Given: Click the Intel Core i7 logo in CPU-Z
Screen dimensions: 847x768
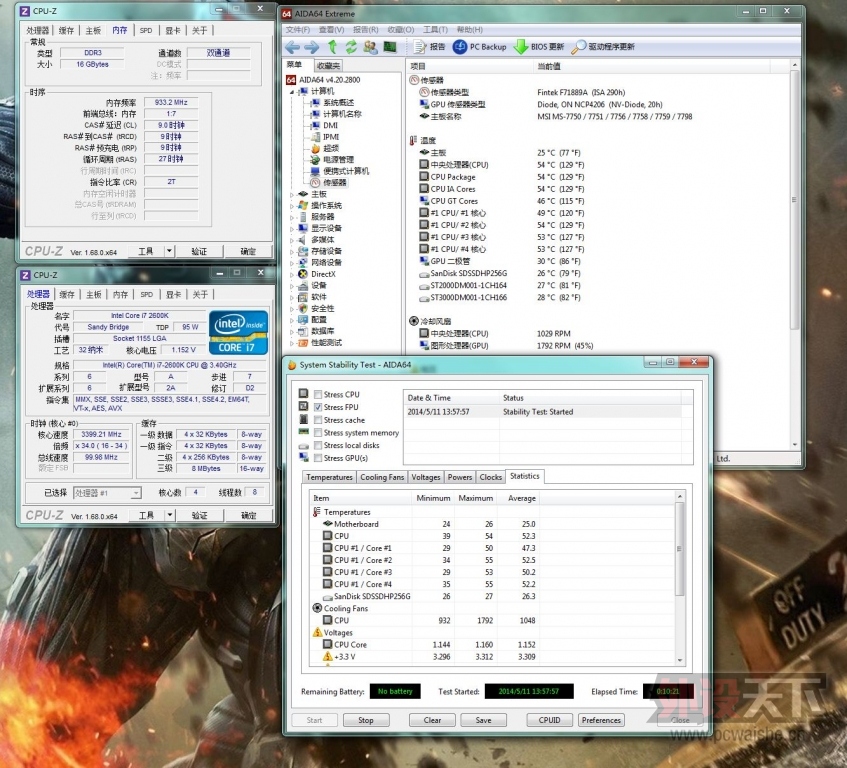Looking at the screenshot, I should (238, 332).
